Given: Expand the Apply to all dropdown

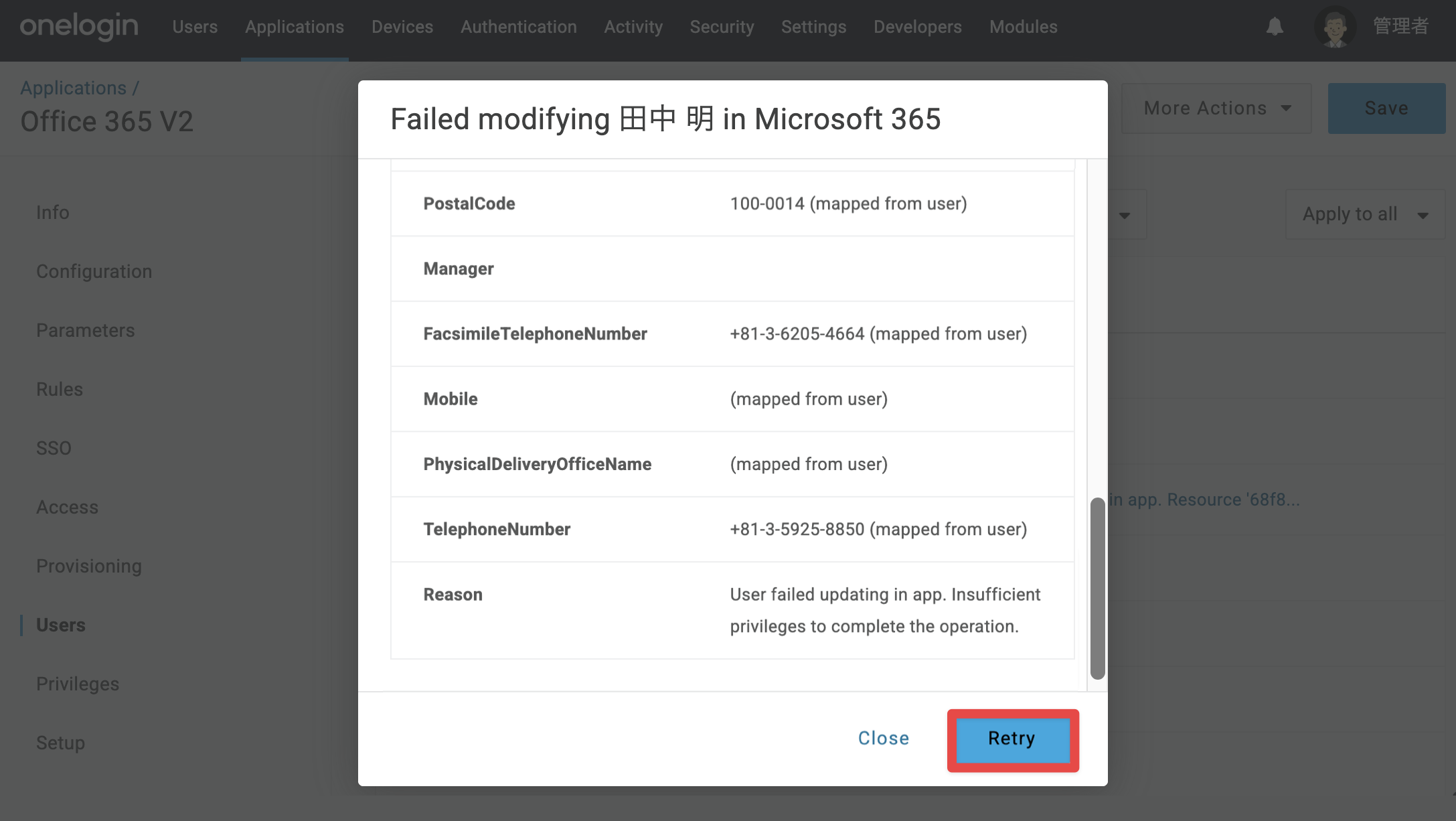Looking at the screenshot, I should click(x=1365, y=214).
